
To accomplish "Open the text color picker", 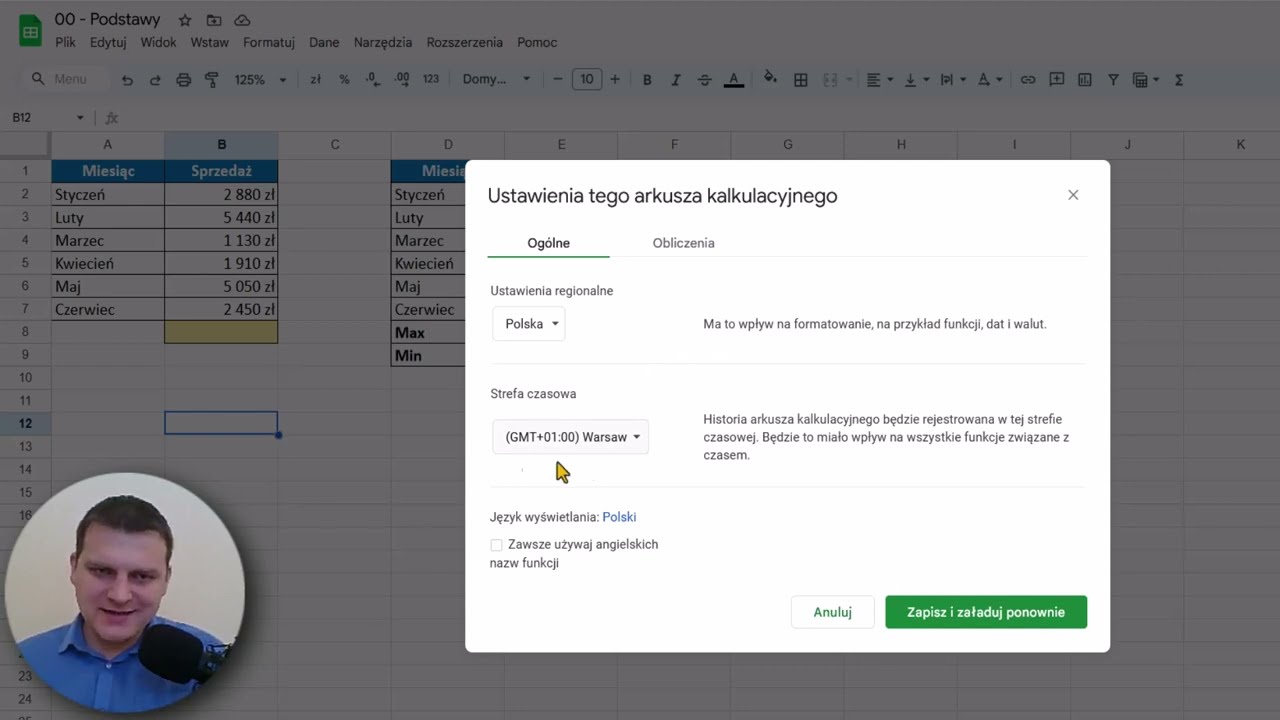I will (x=733, y=80).
